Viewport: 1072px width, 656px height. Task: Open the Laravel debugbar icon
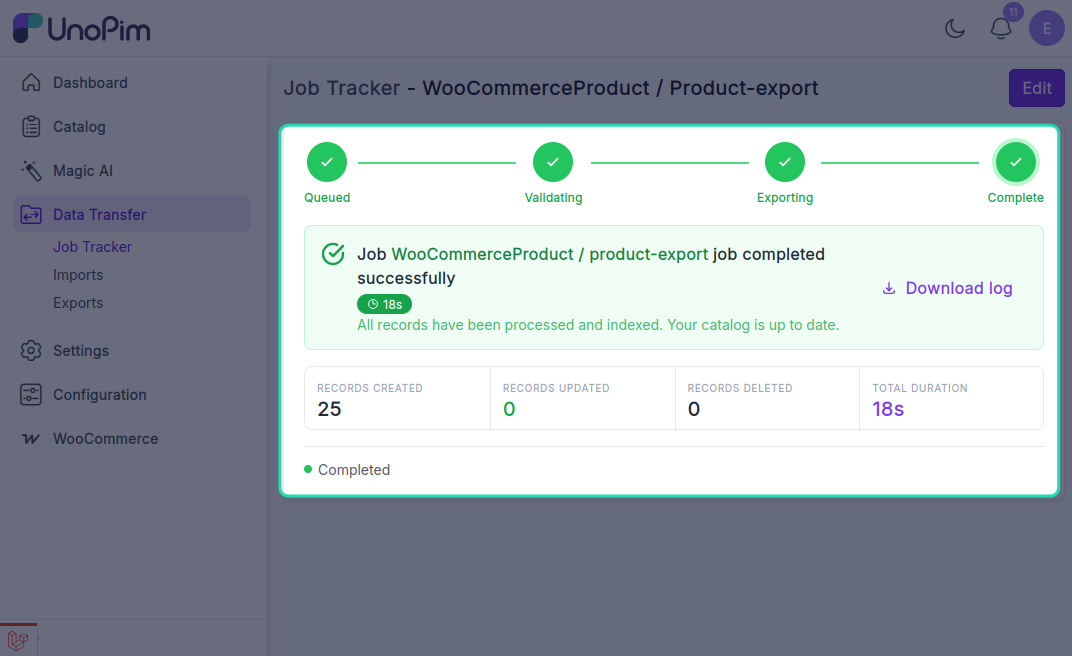(18, 640)
